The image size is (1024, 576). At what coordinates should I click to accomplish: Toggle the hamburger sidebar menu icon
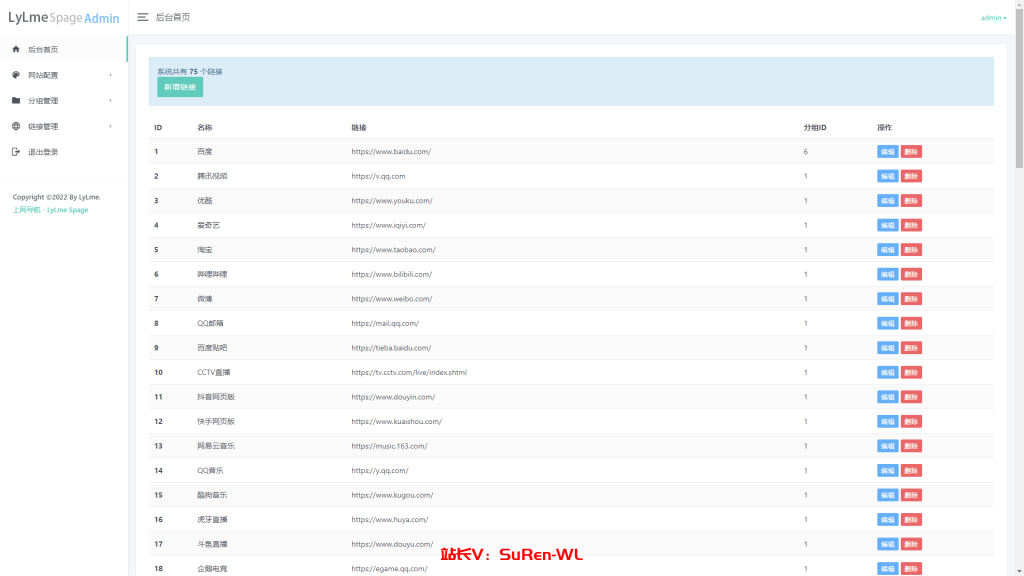(142, 17)
